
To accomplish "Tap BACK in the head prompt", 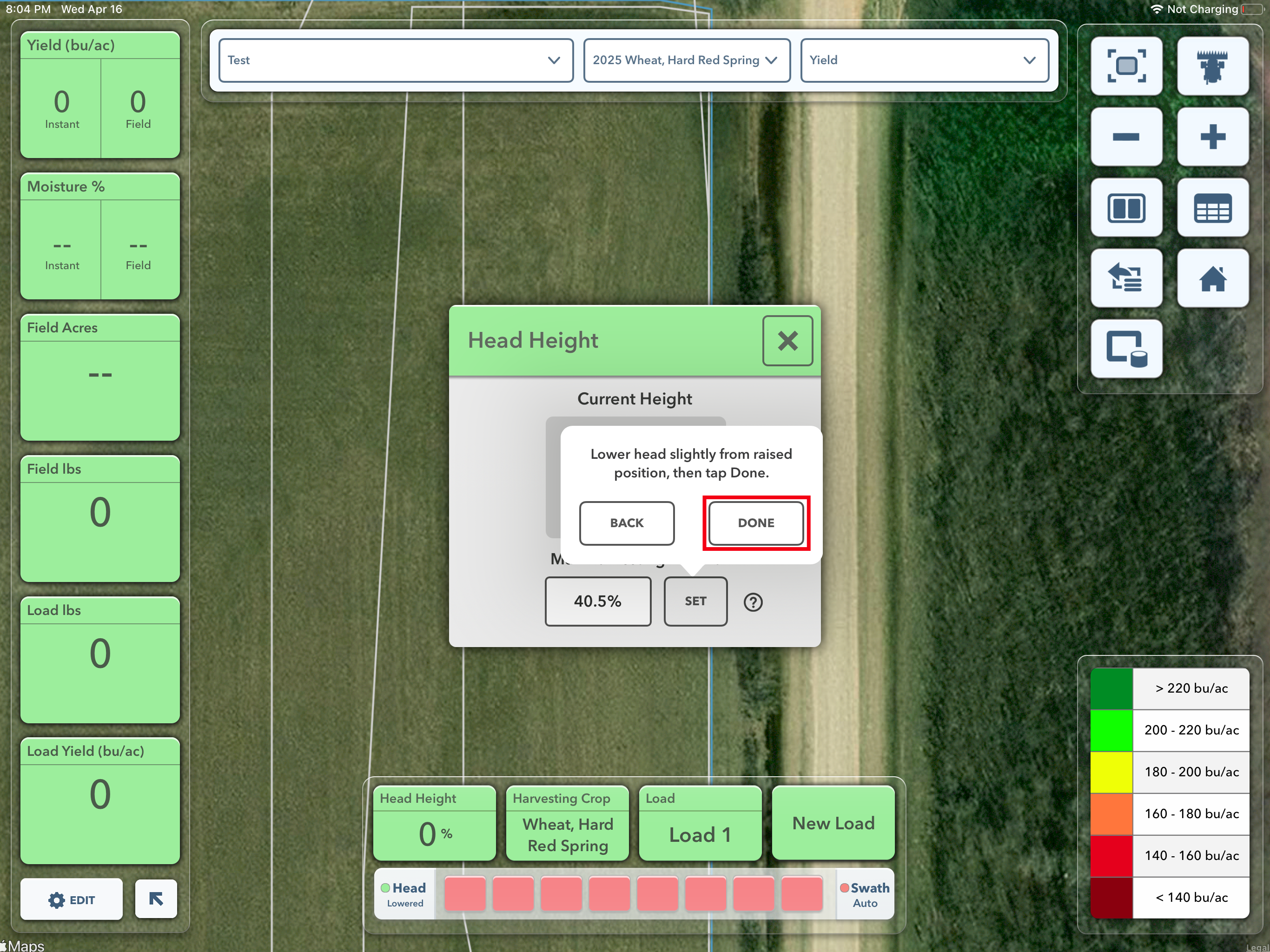I will [x=626, y=522].
